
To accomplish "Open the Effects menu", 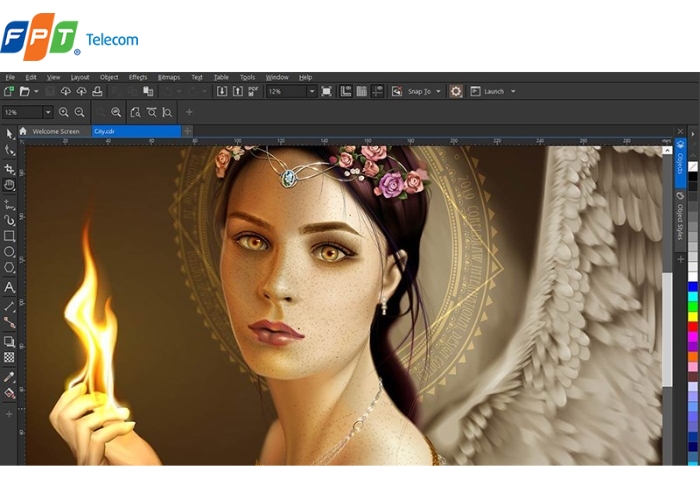I will click(138, 77).
